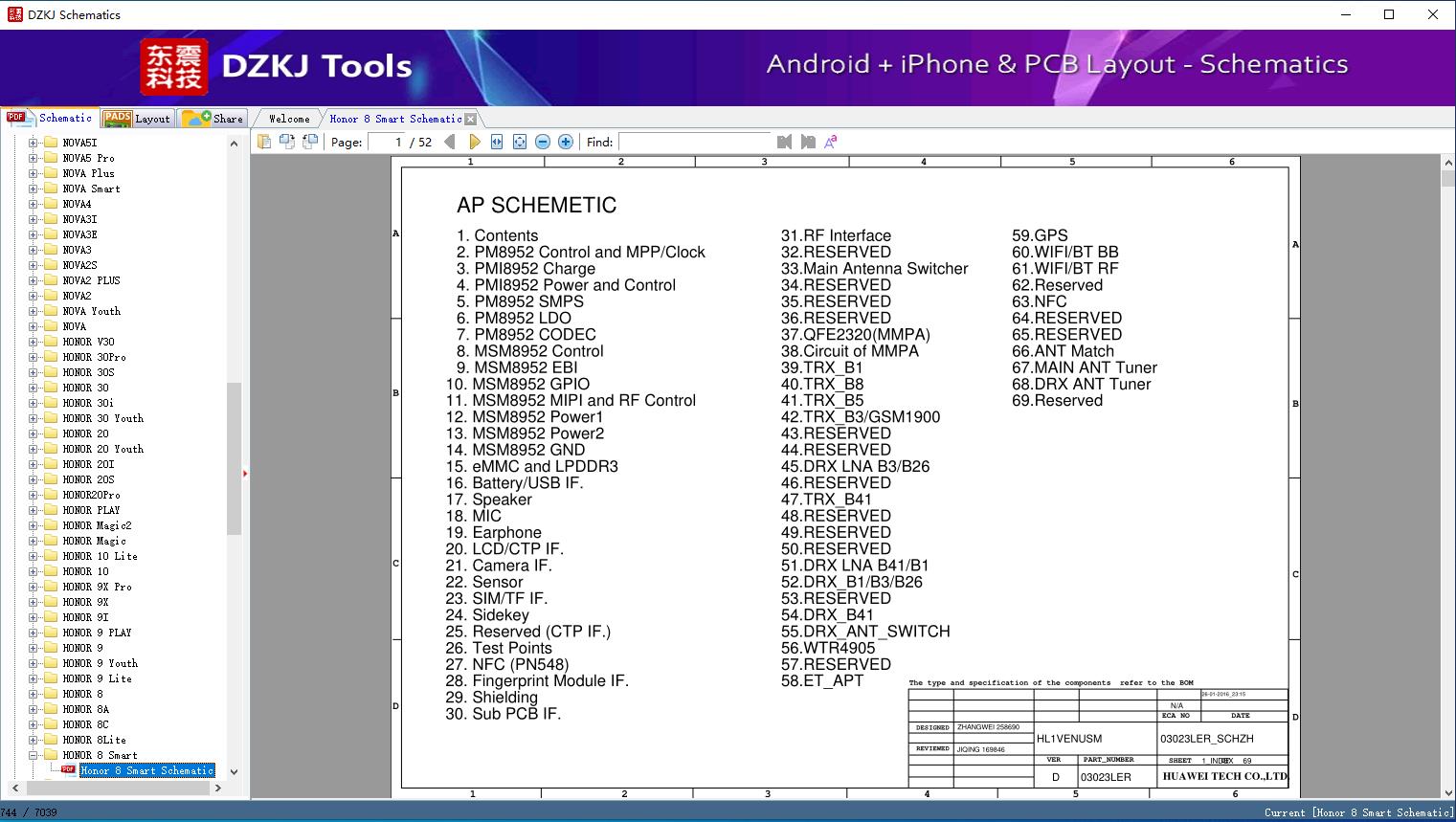Select HONOR 8C in the tree
The image size is (1456, 822).
(86, 724)
